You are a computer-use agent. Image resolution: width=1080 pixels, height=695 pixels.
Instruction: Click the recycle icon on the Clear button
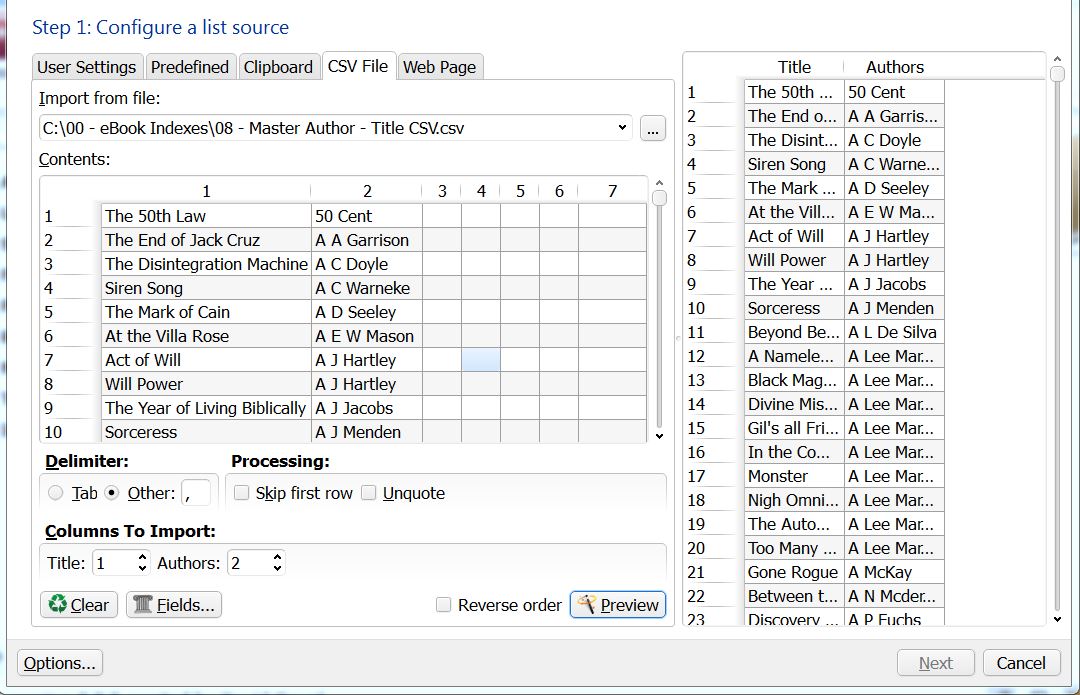[58, 604]
